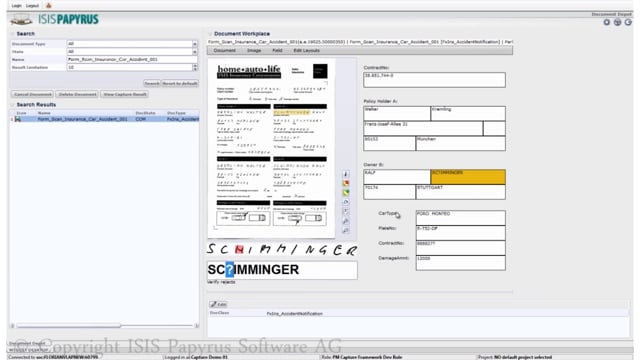Click the lower magnifier zoom icon
Image resolution: width=640 pixels, height=360 pixels.
tap(346, 231)
